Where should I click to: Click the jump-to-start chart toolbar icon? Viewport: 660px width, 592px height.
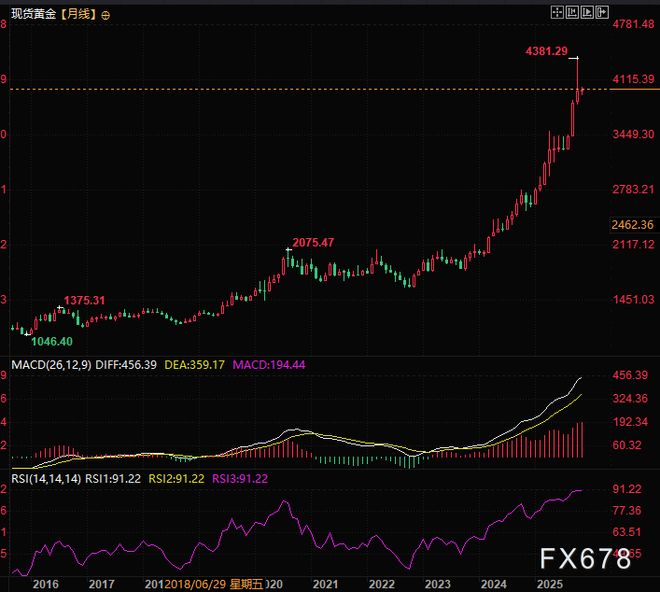click(572, 12)
